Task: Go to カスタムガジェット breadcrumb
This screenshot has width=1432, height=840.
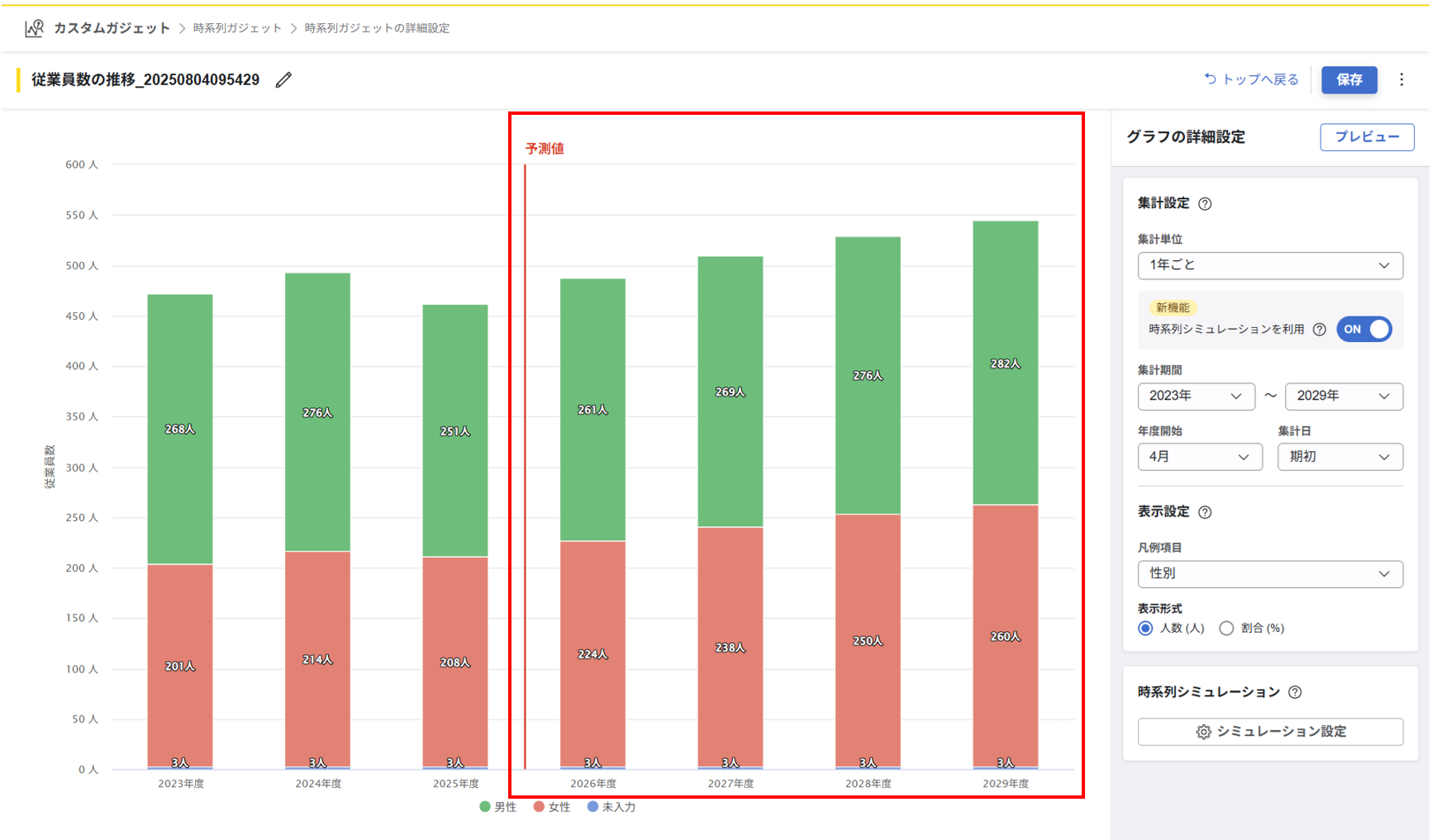Action: click(112, 28)
